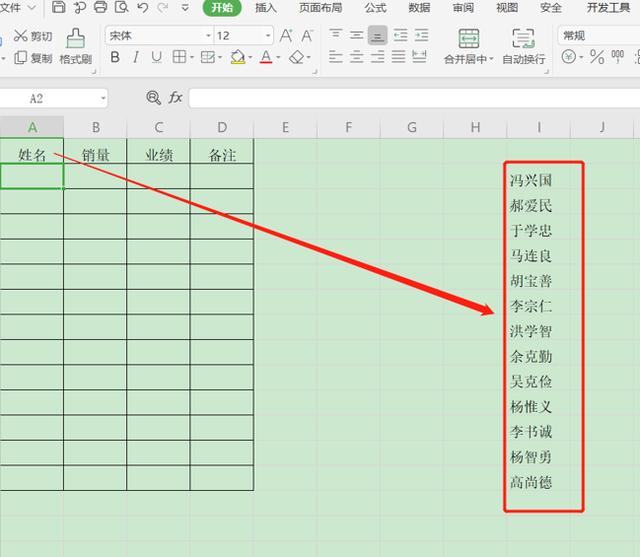
Task: Toggle the highlighted bottom align button
Action: click(x=378, y=36)
